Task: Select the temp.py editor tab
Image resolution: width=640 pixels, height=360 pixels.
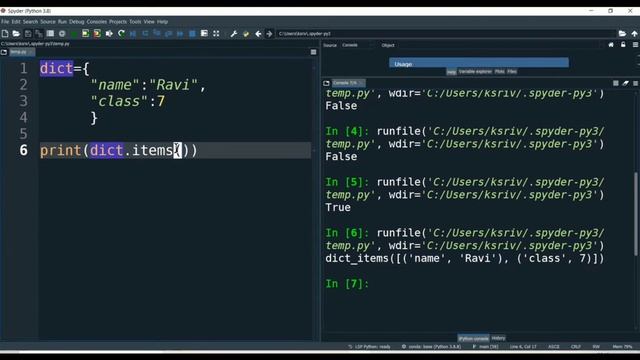Action: coord(22,52)
